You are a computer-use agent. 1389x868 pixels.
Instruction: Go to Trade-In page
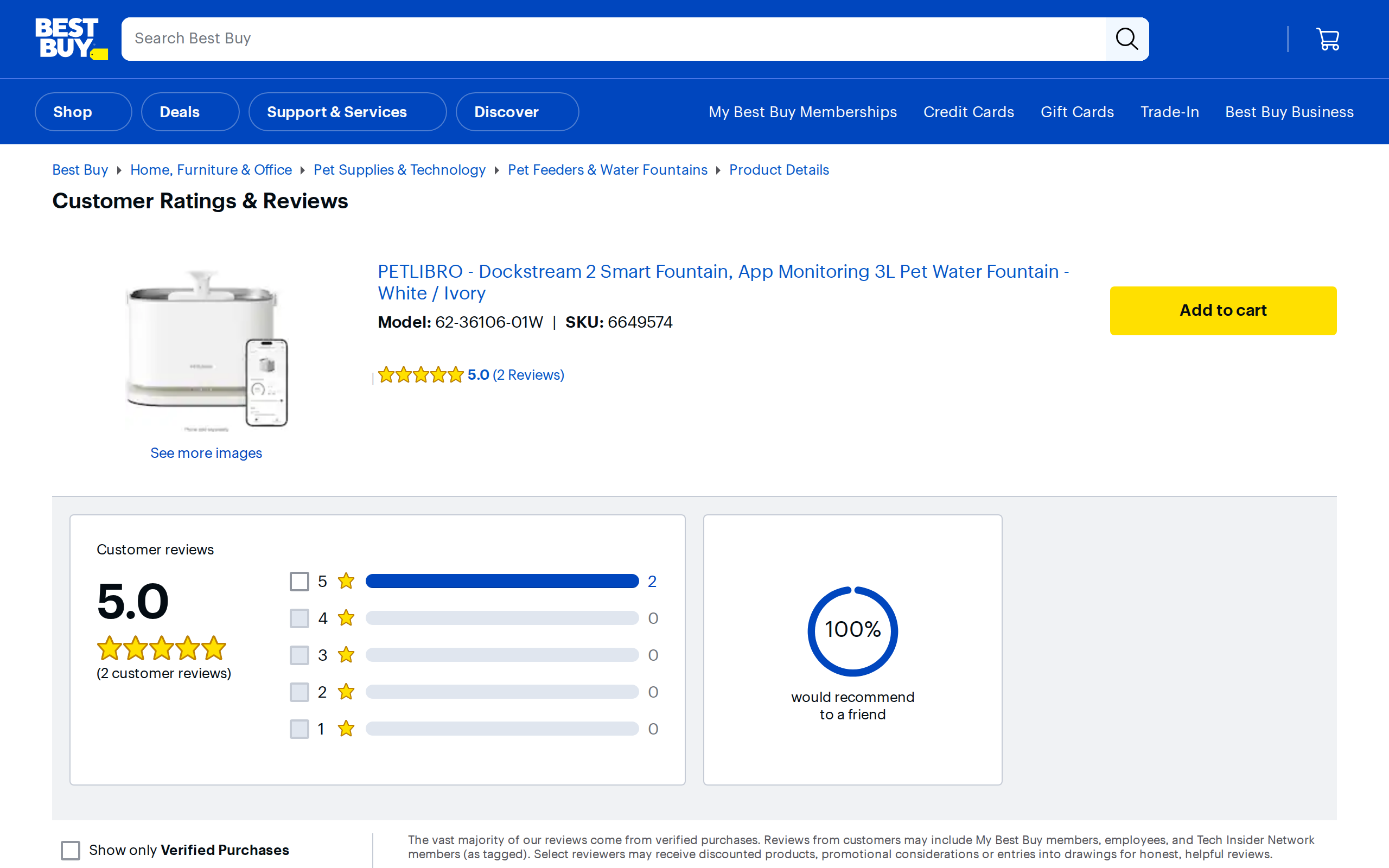(x=1169, y=112)
